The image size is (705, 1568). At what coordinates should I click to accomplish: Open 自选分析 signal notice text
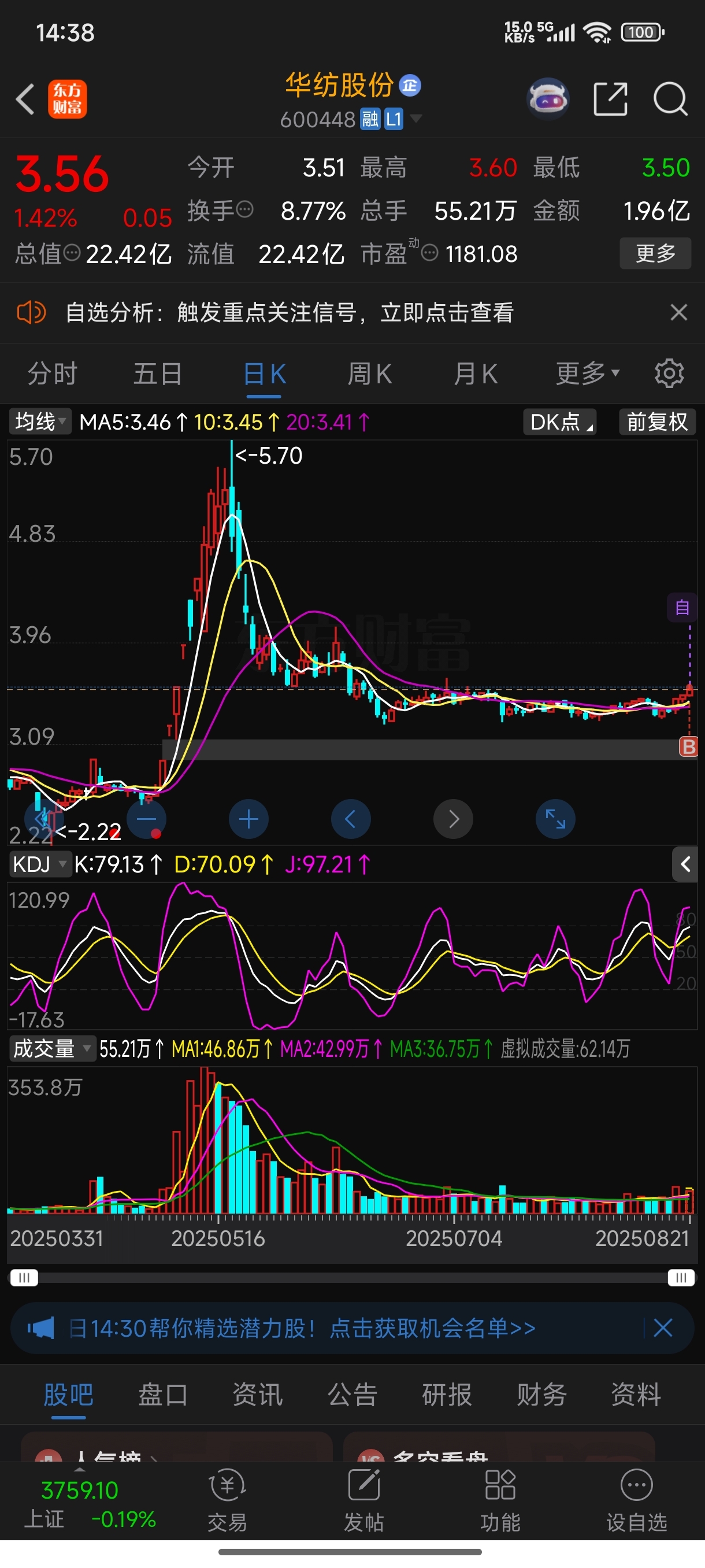pos(290,313)
